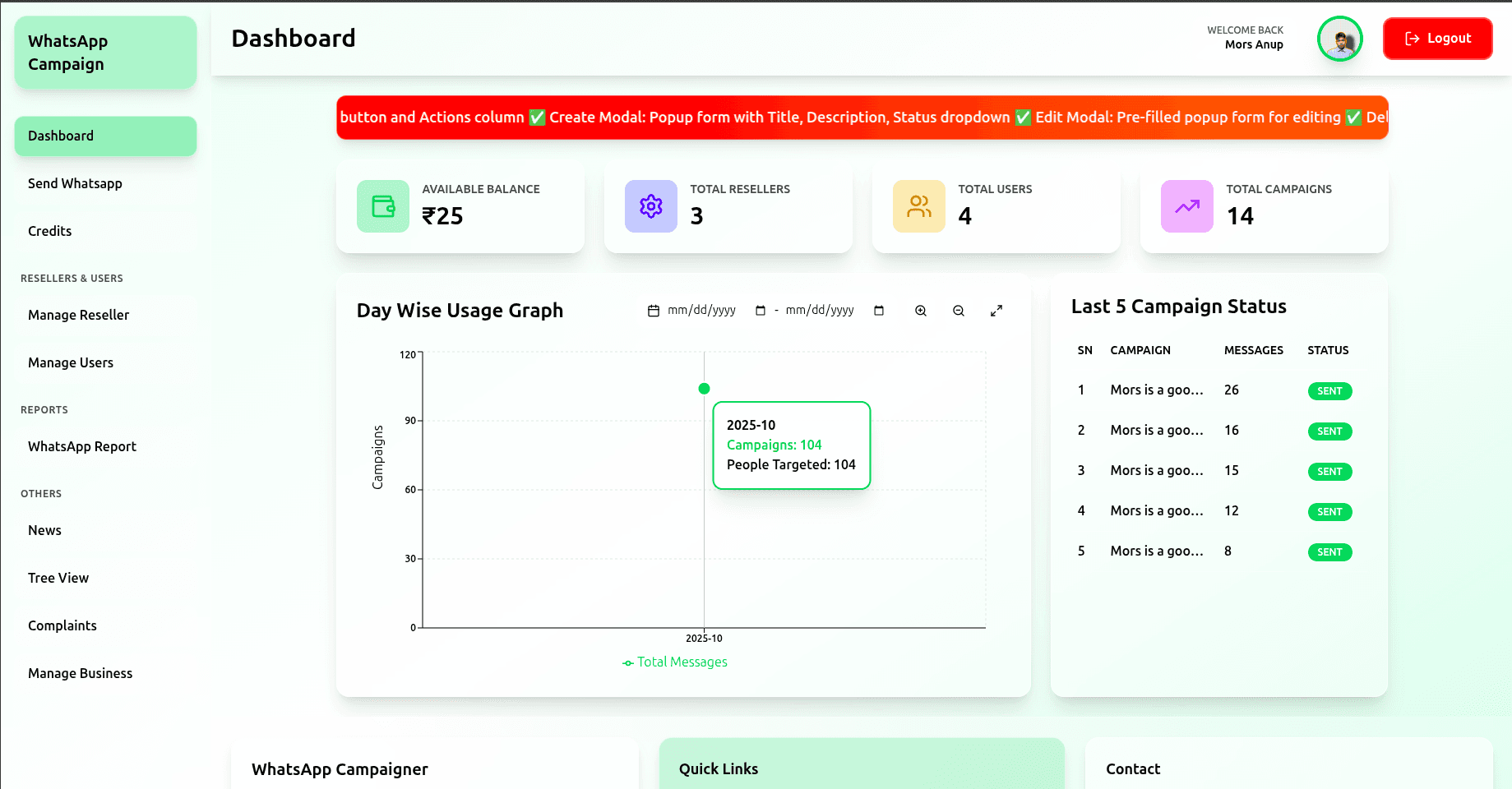Click the trending arrow icon on Total Campaigns card

pos(1186,206)
